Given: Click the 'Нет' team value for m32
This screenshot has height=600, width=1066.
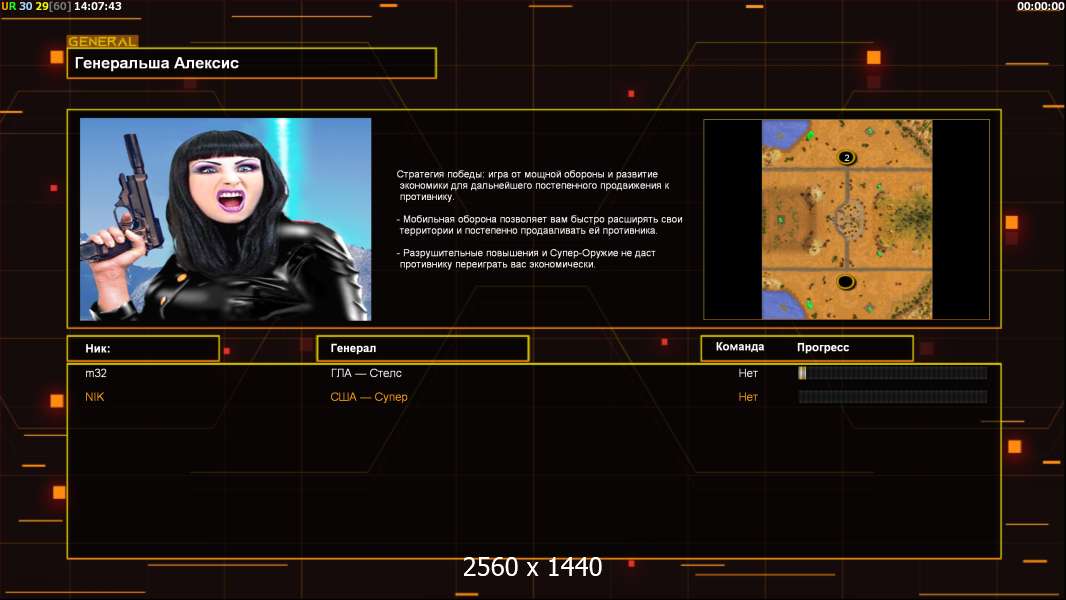Looking at the screenshot, I should [x=748, y=373].
